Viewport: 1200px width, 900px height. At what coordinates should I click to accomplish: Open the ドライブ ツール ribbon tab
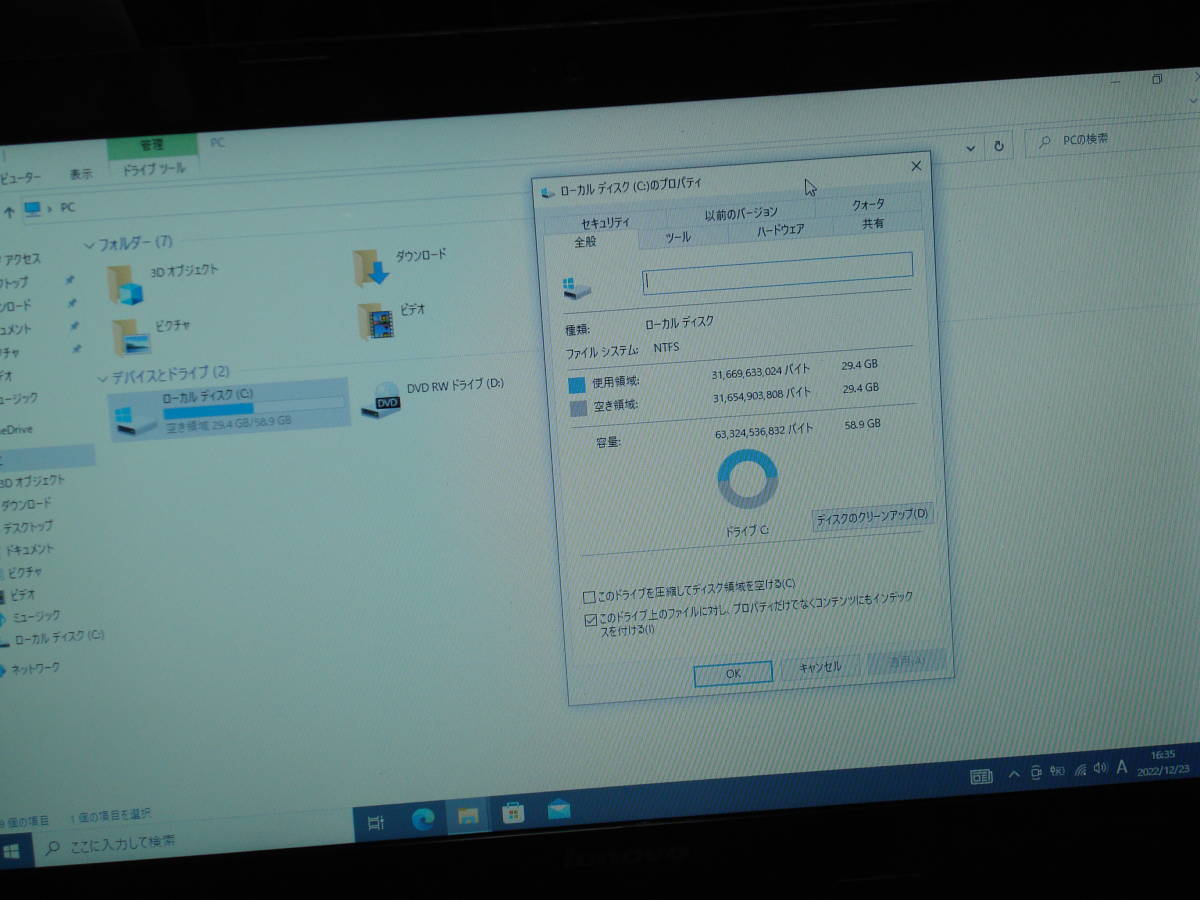(154, 170)
